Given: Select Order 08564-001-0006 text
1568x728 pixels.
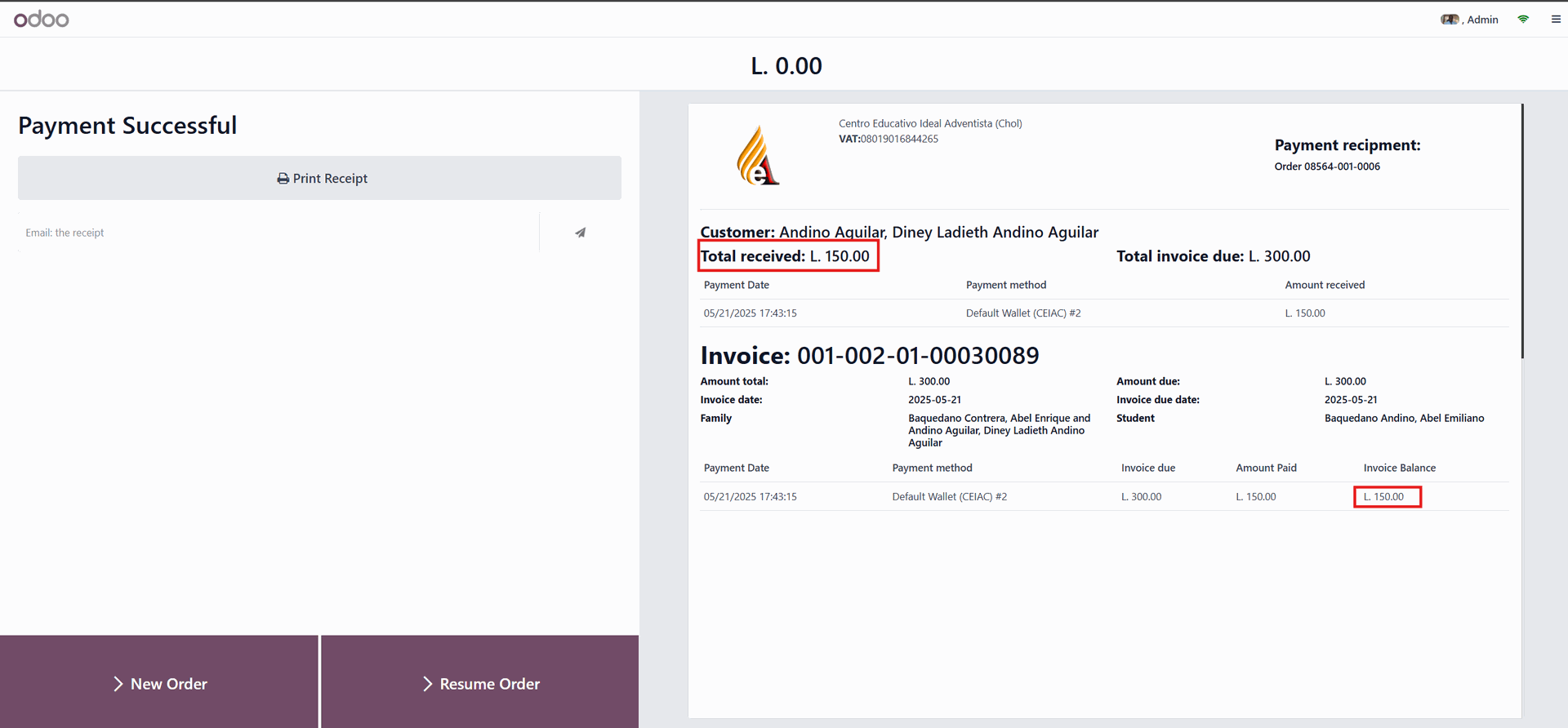Looking at the screenshot, I should 1327,166.
